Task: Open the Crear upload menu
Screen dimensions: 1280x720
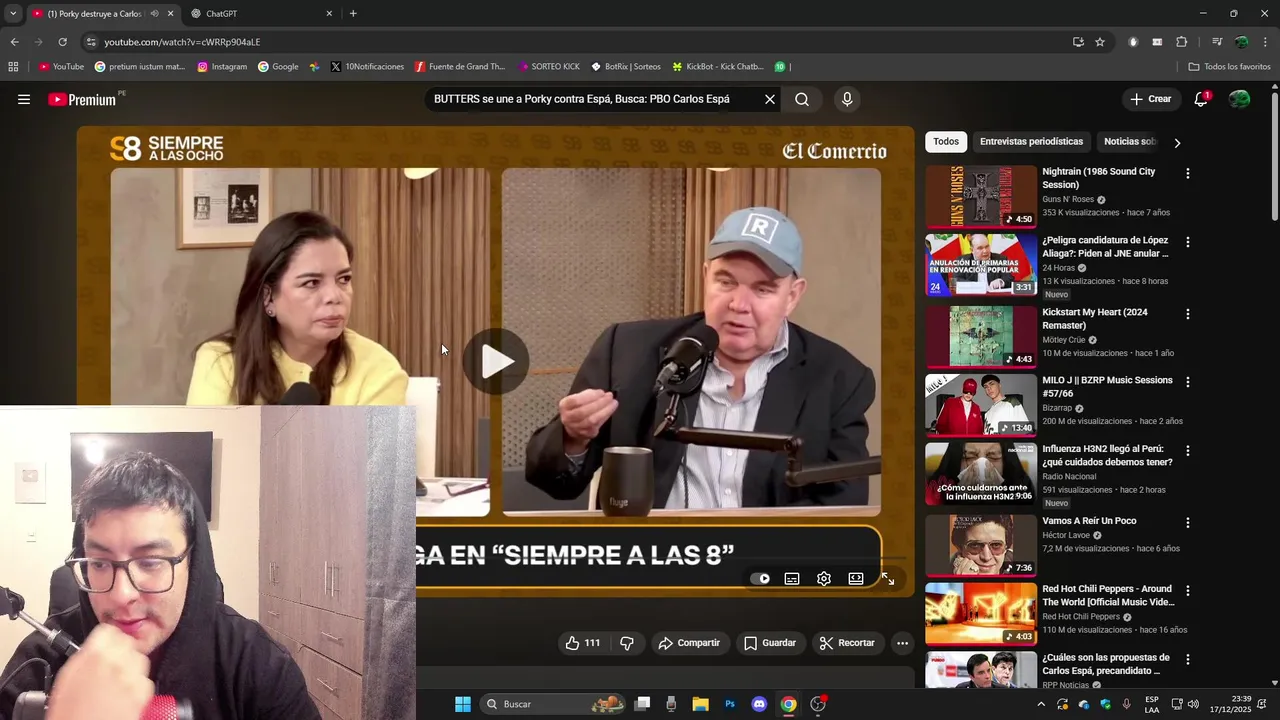Action: coord(1151,99)
